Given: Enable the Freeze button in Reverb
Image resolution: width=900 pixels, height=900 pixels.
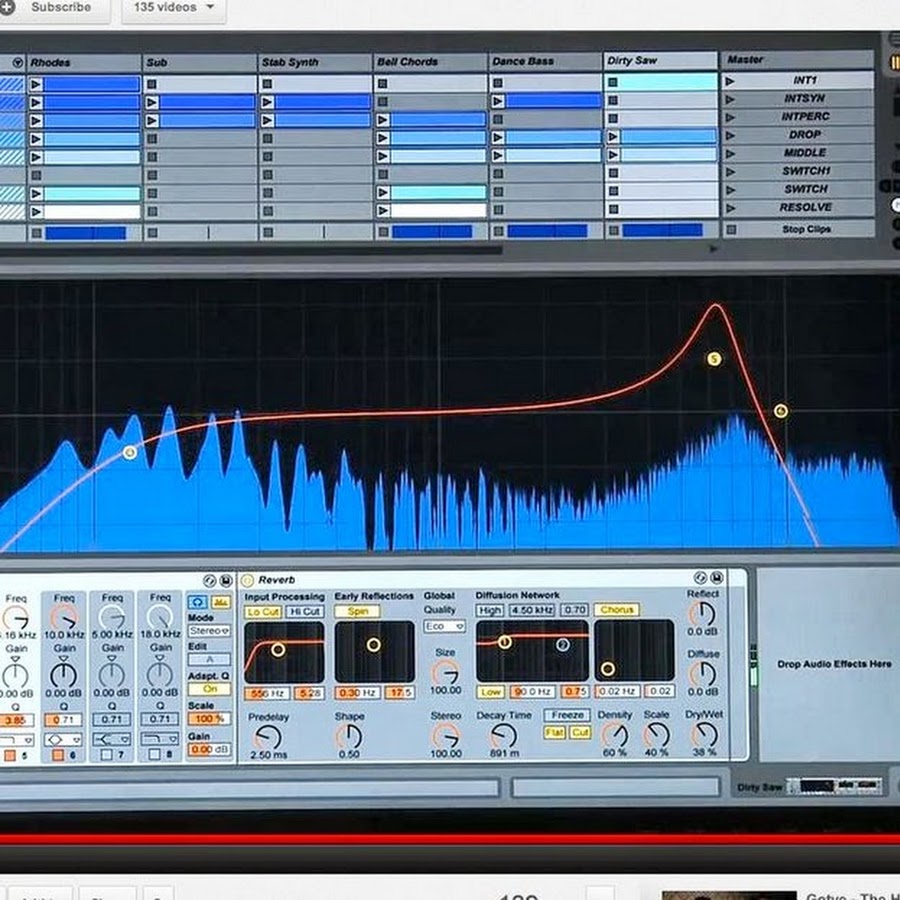Looking at the screenshot, I should pyautogui.click(x=566, y=716).
